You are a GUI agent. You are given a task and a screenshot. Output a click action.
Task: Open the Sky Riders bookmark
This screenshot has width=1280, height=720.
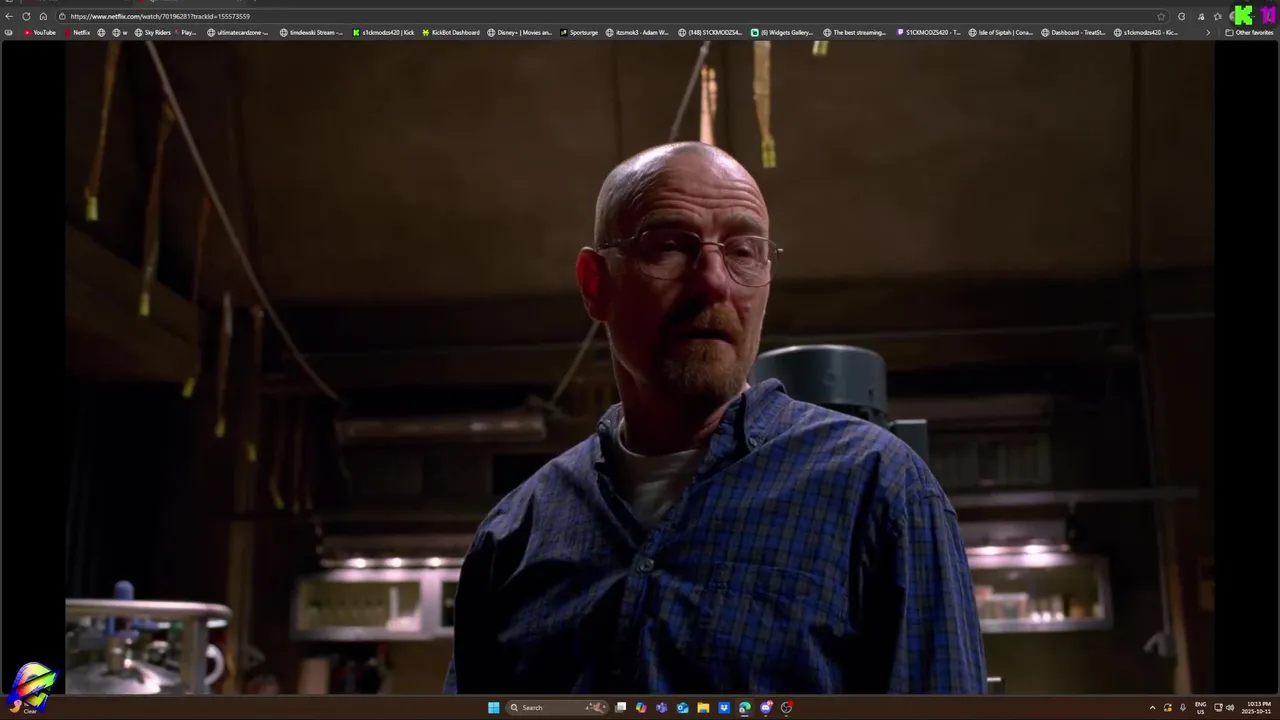pos(152,33)
